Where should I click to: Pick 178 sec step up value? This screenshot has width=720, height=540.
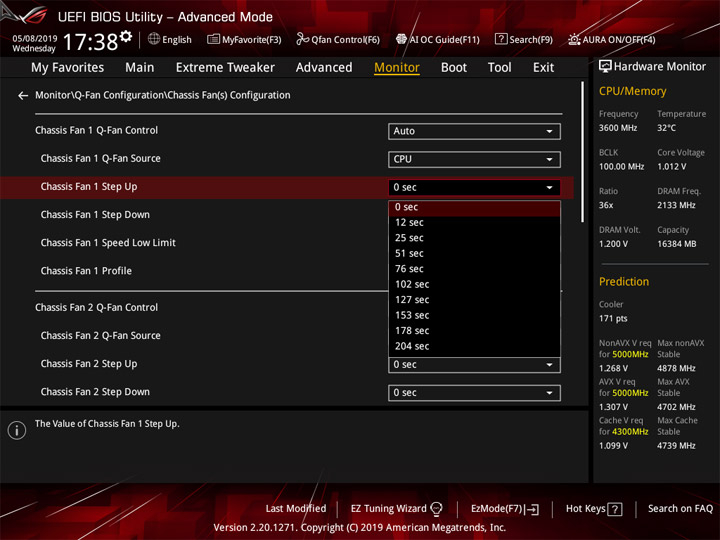pos(474,331)
